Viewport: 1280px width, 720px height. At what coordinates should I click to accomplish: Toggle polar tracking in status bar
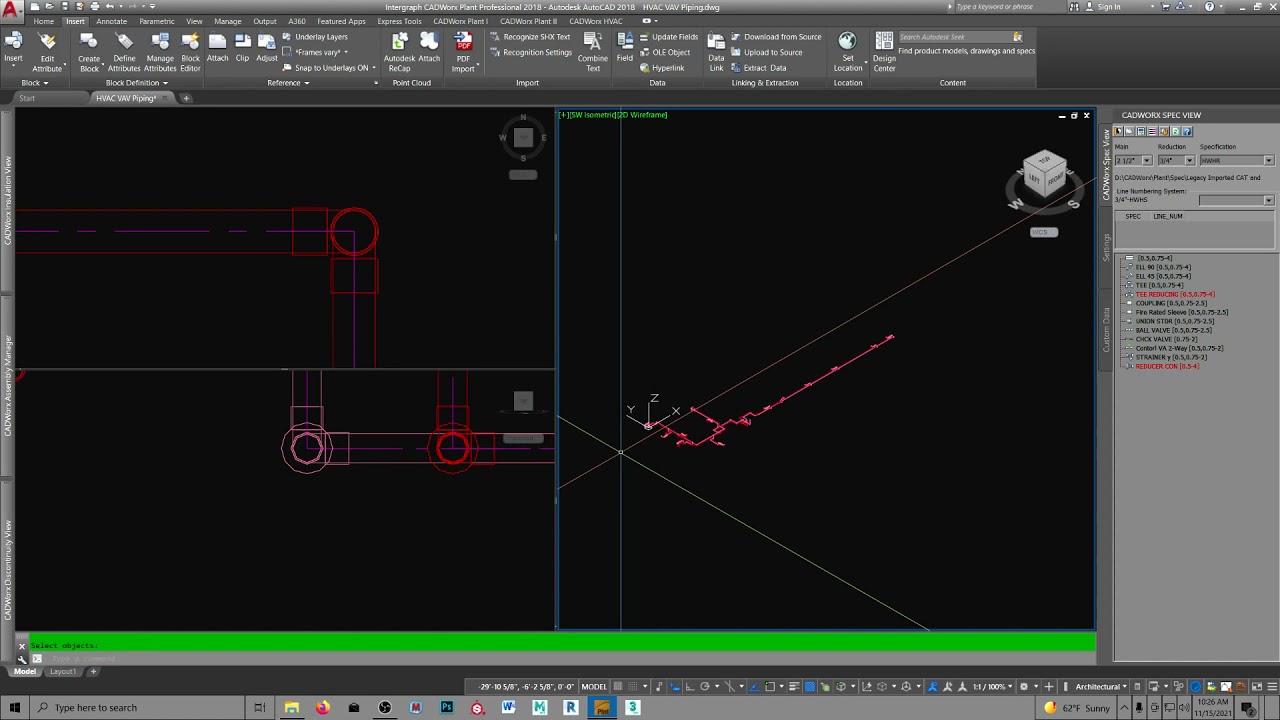coord(705,686)
